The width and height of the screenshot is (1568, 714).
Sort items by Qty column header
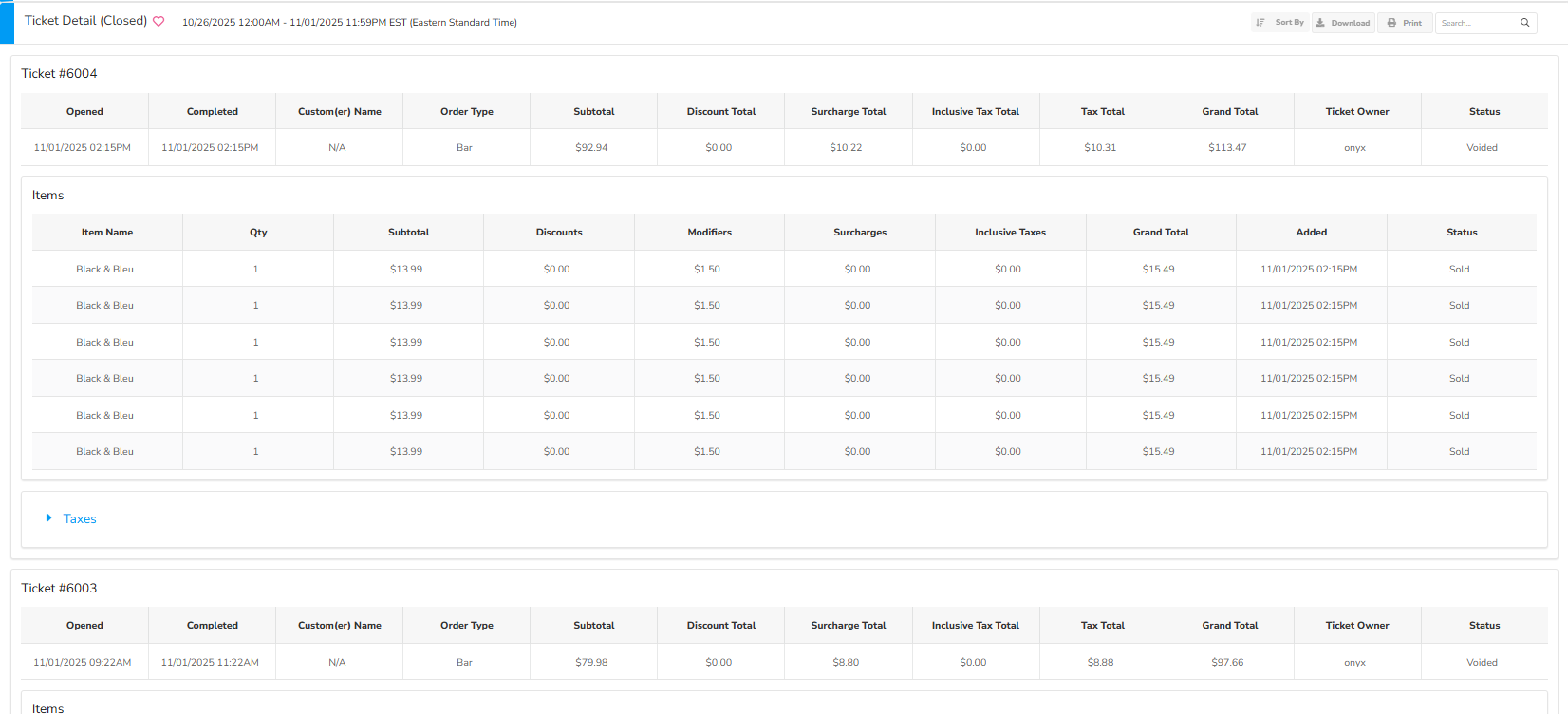coord(258,233)
